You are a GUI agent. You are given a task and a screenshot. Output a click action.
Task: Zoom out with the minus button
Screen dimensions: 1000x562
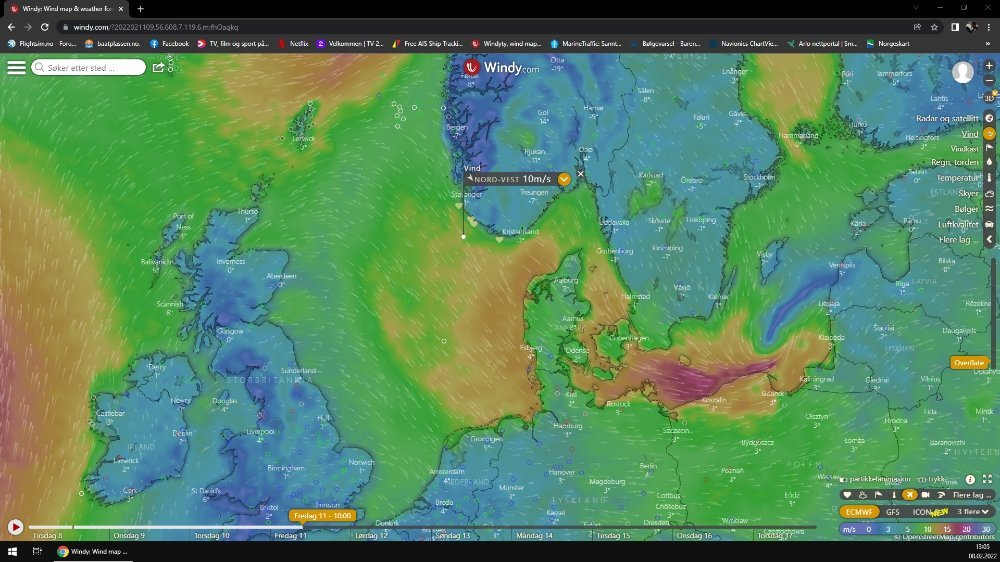pos(989,81)
